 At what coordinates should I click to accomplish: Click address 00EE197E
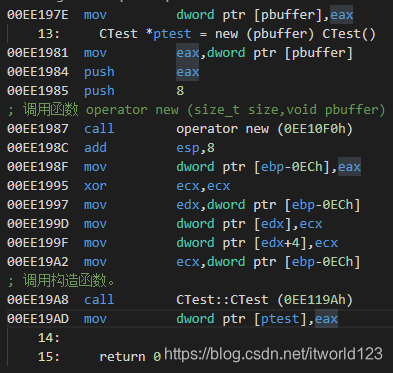38,15
